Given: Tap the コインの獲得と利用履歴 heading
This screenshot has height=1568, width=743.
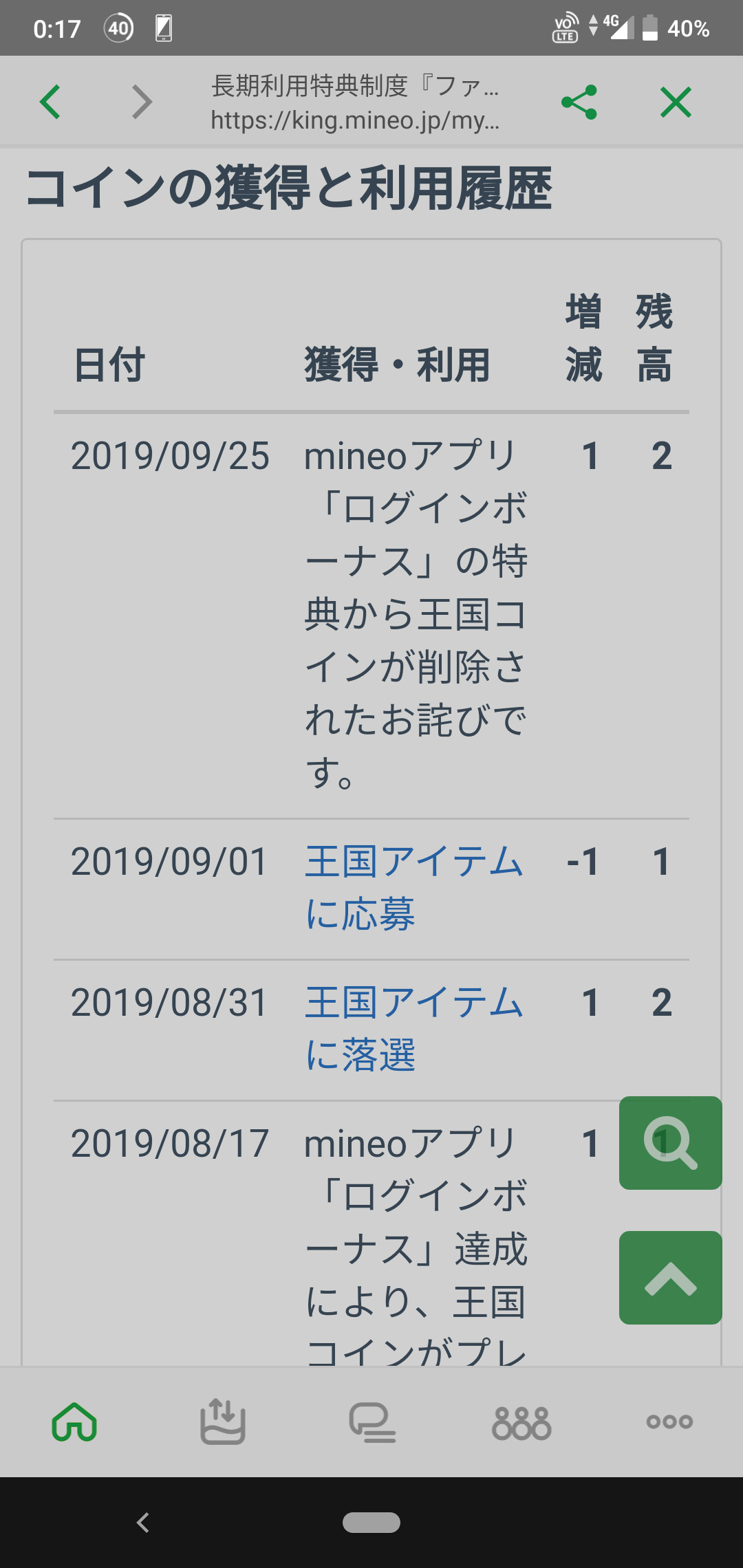Looking at the screenshot, I should 289,188.
